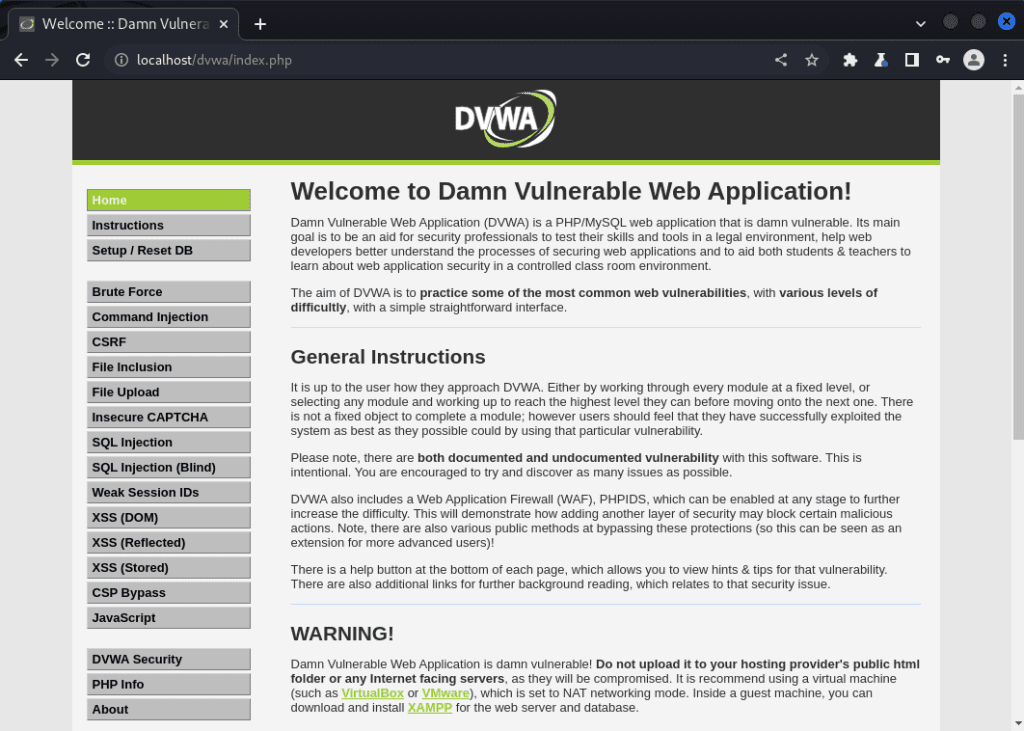Click the page vertical scrollbar thumb
Screen dimensions: 1024x731
[x=1018, y=267]
